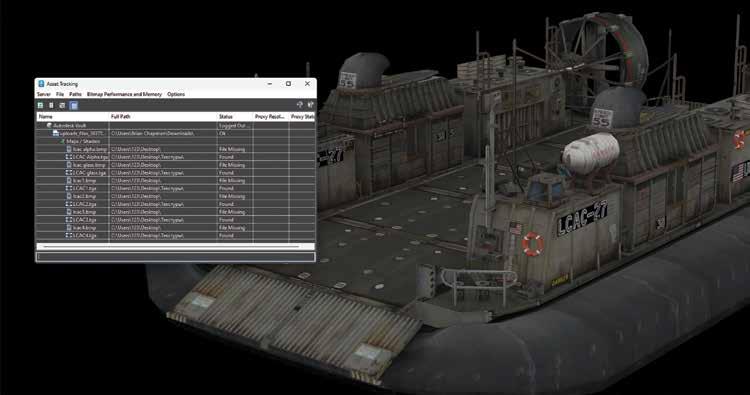This screenshot has height=395, width=750.
Task: Click the rightmost toolbar icon beside Help
Action: click(310, 105)
